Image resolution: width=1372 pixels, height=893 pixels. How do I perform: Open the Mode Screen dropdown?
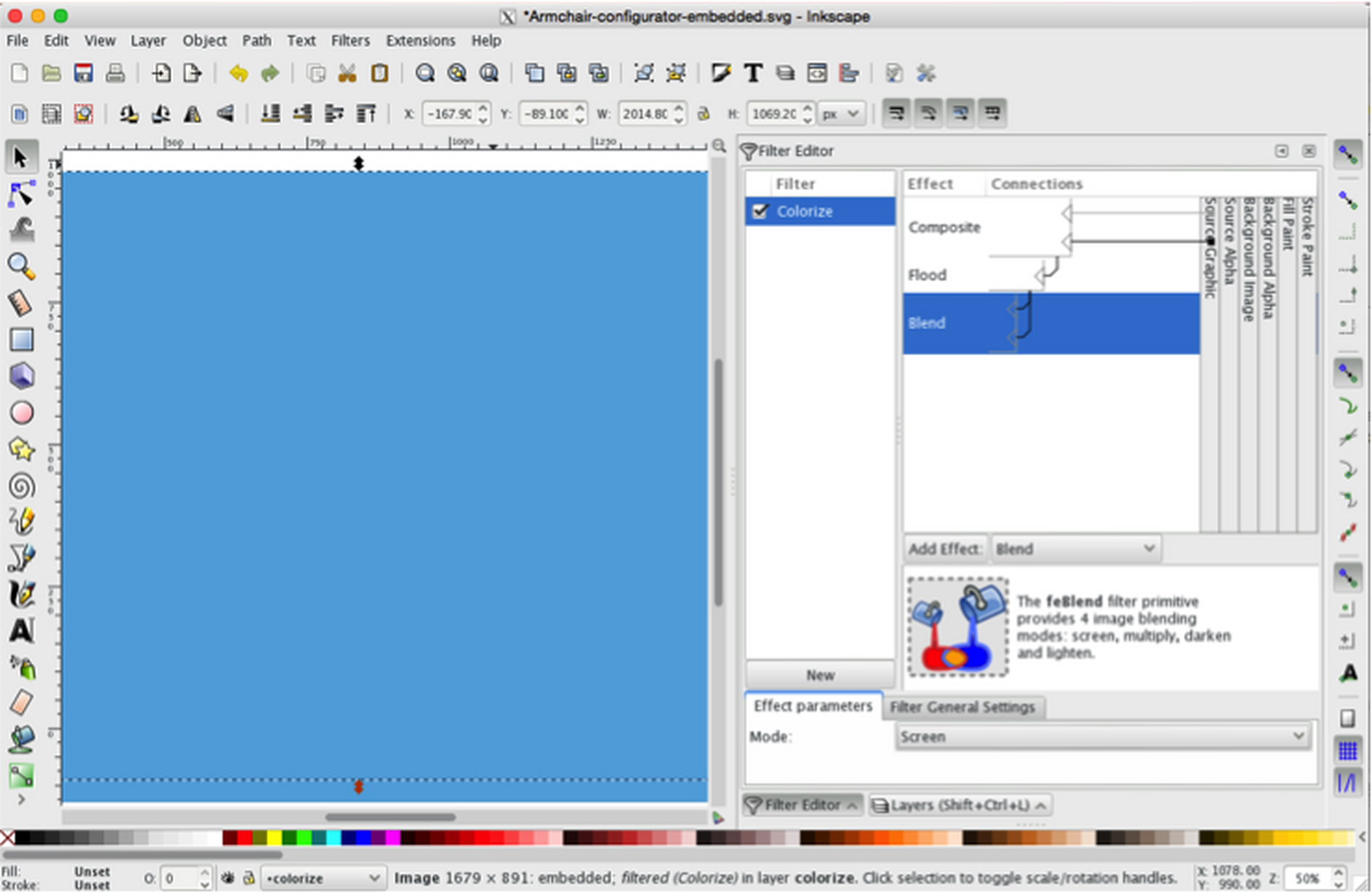tap(1102, 736)
